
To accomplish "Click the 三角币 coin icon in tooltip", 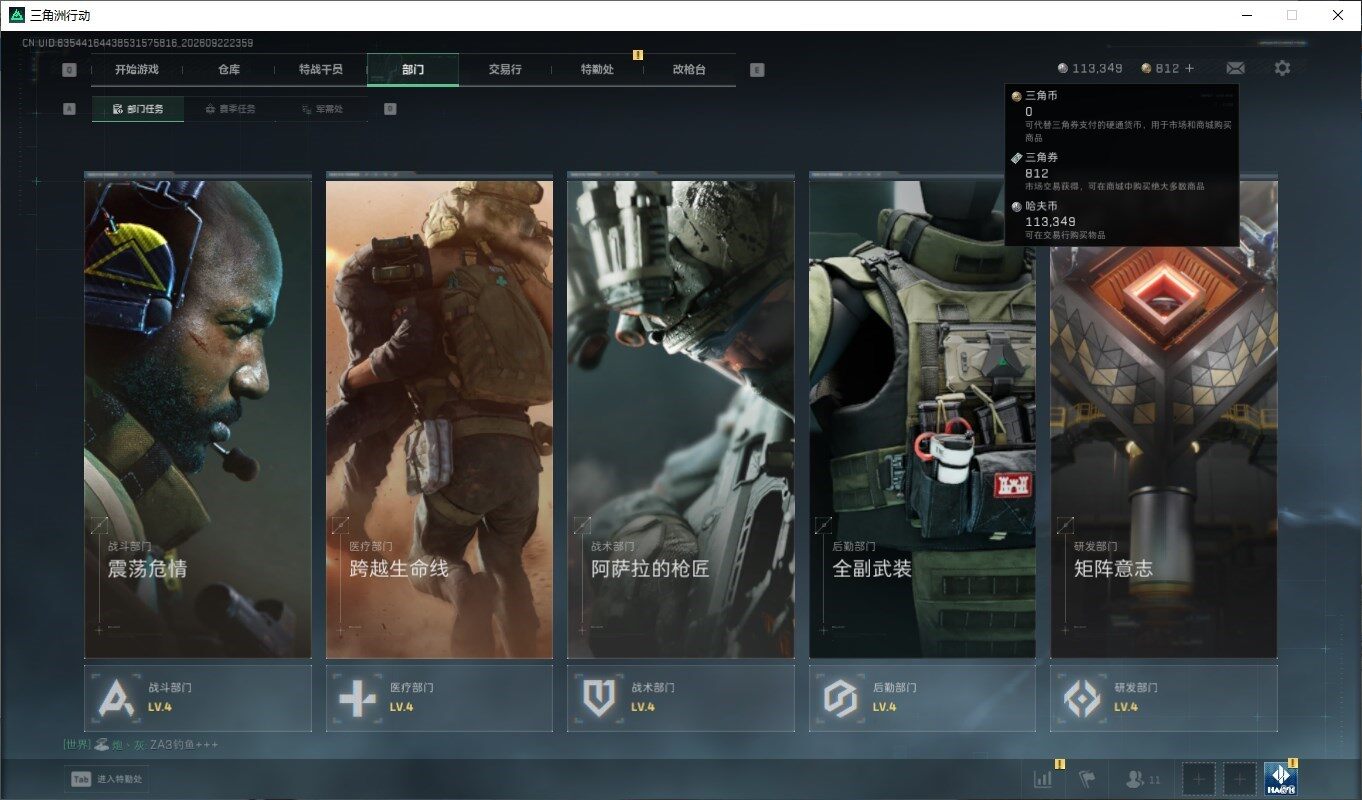I will point(1016,96).
